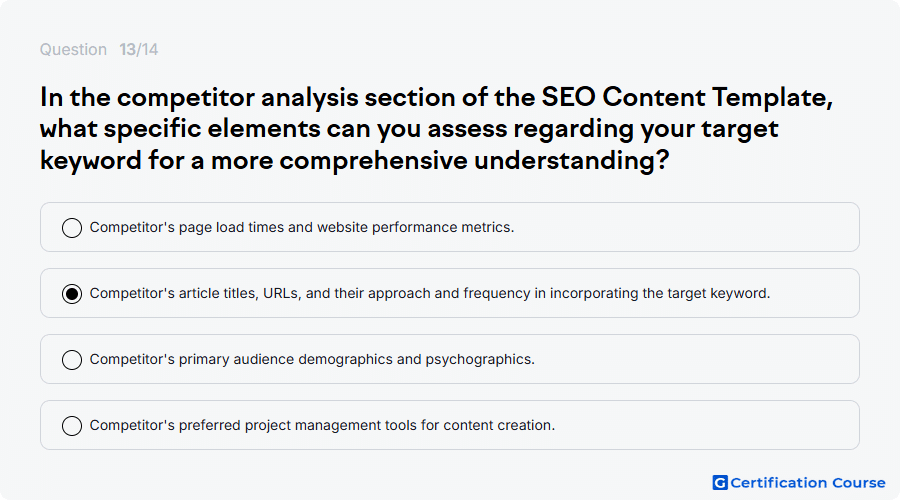Click the answer text about demographics and psychographics

tap(312, 359)
